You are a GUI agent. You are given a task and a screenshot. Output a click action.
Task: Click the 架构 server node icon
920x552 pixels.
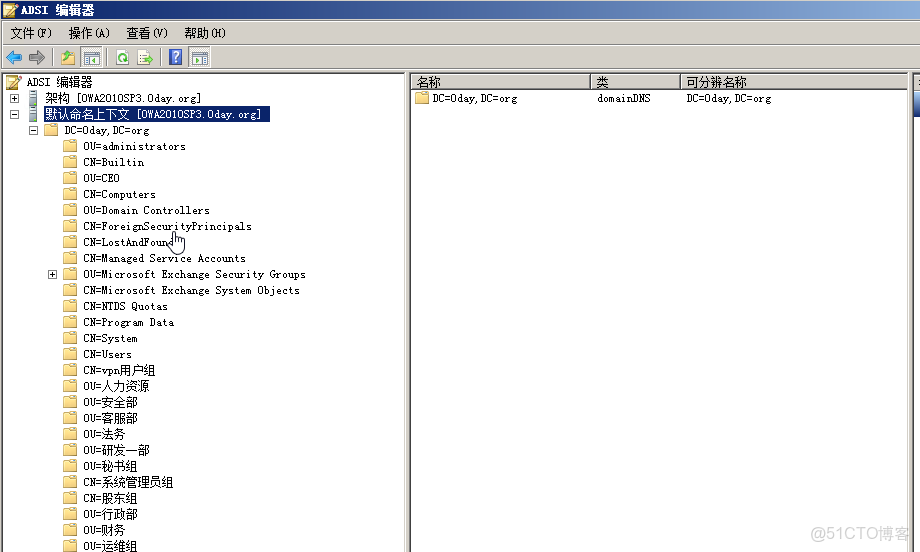point(33,98)
